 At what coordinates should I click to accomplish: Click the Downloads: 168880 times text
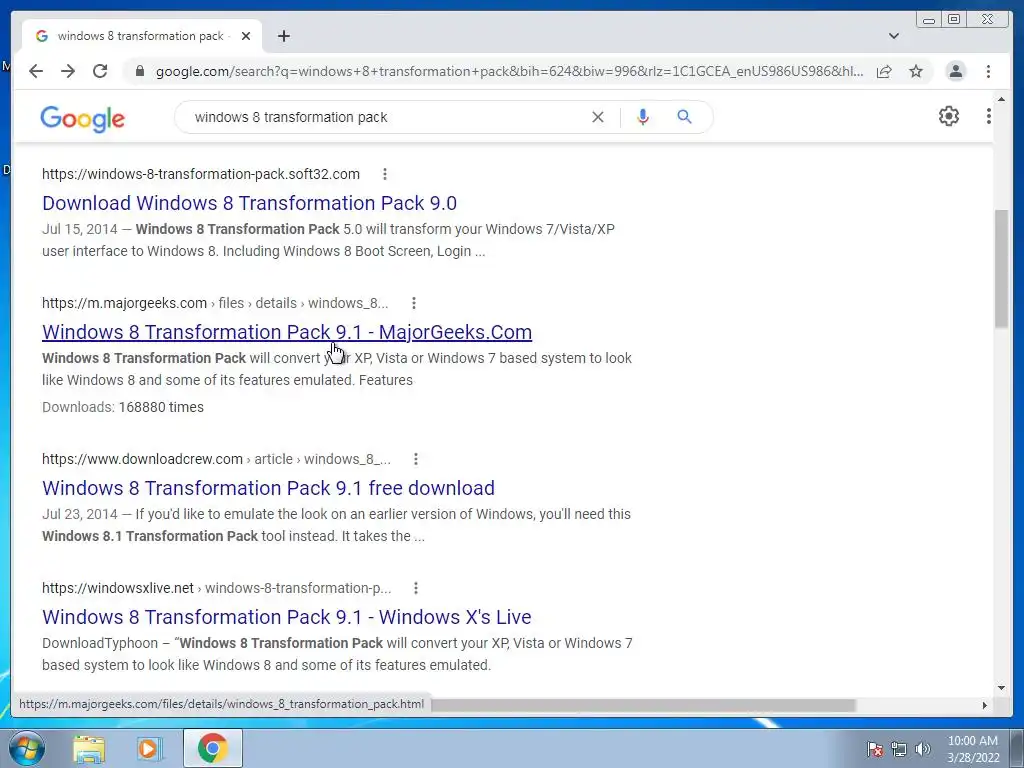tap(123, 407)
